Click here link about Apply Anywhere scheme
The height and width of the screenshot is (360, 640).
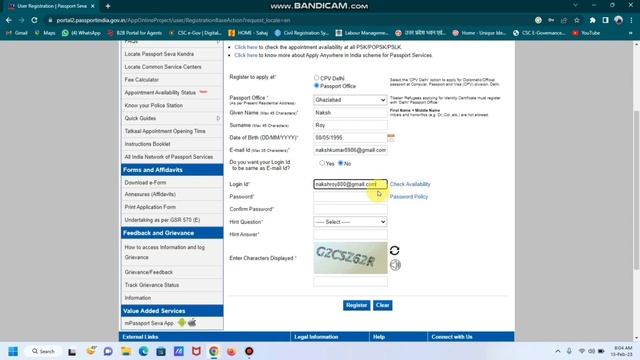pyautogui.click(x=246, y=55)
